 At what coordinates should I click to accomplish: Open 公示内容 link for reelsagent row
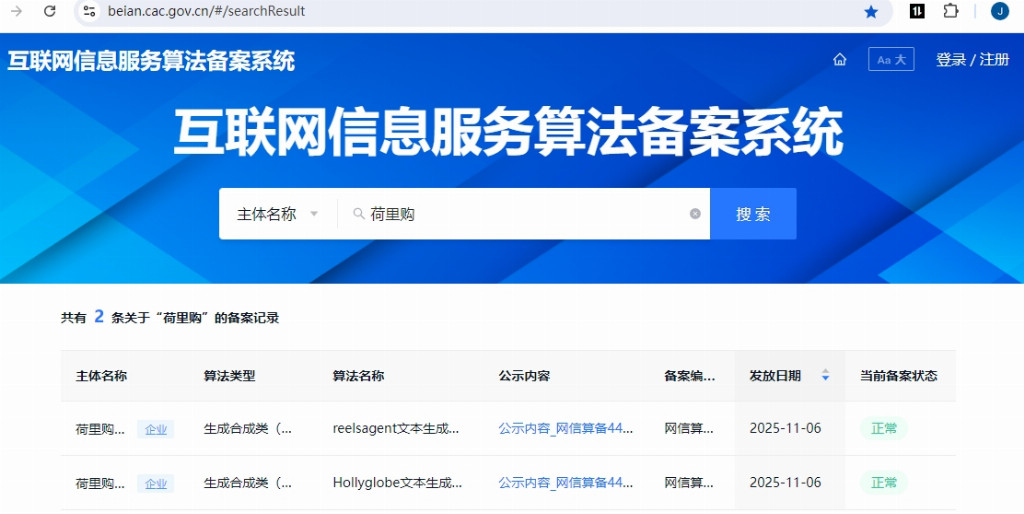pos(566,428)
